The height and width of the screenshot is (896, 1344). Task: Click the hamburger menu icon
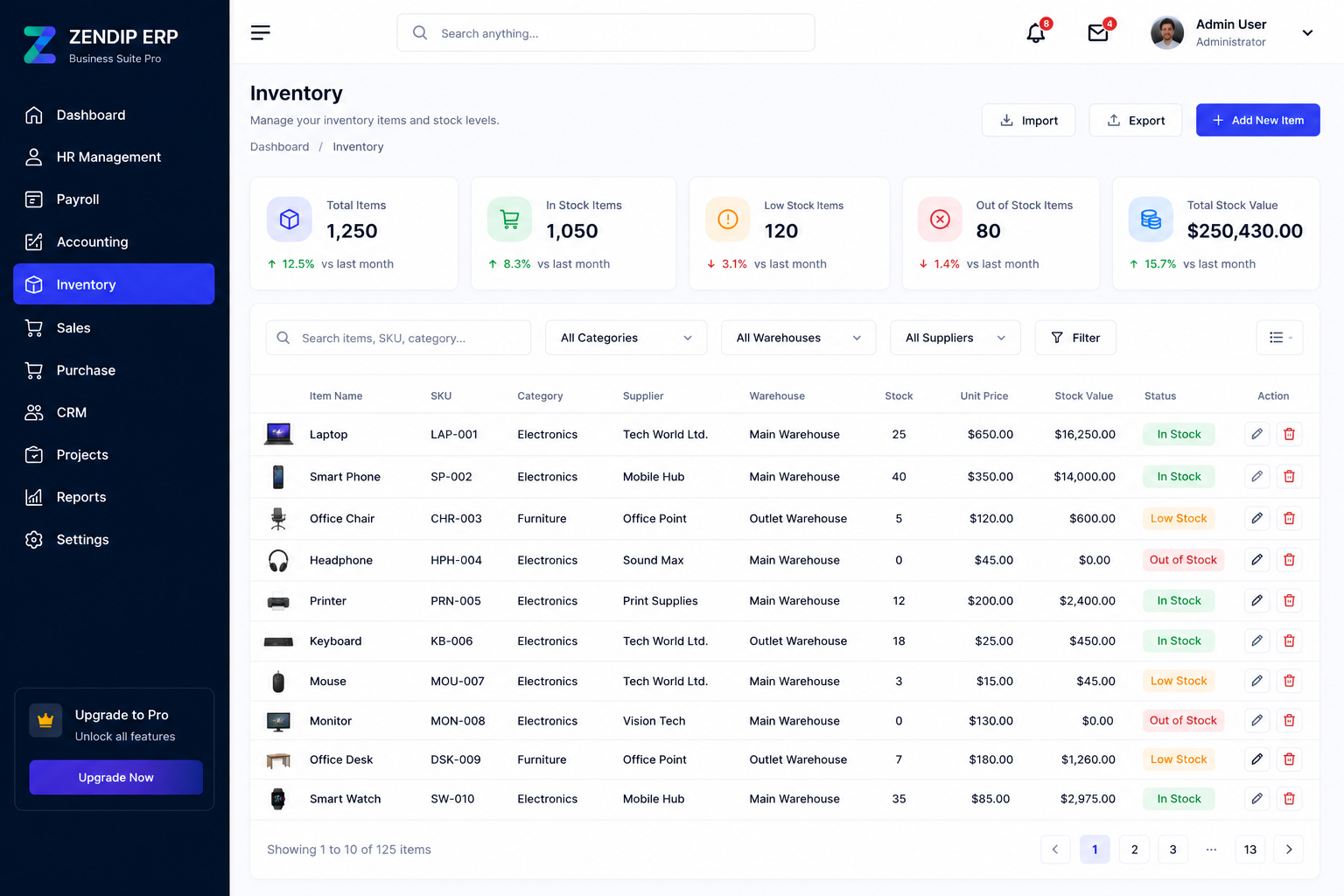260,32
